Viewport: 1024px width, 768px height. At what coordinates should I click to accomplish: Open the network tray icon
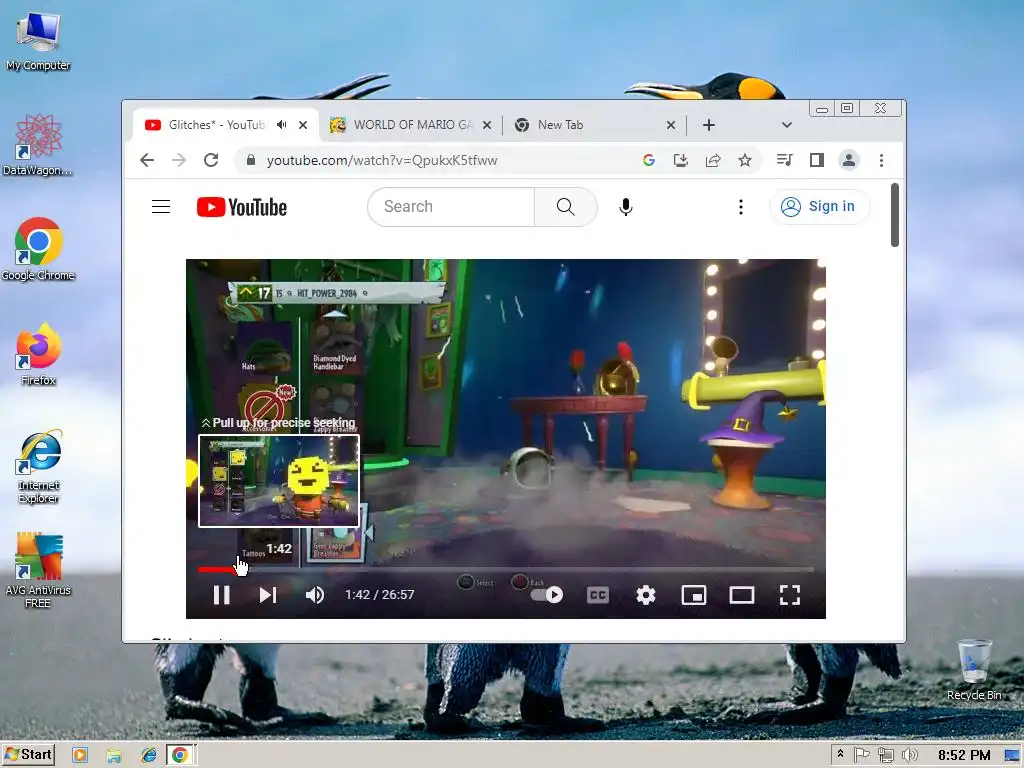(x=886, y=755)
